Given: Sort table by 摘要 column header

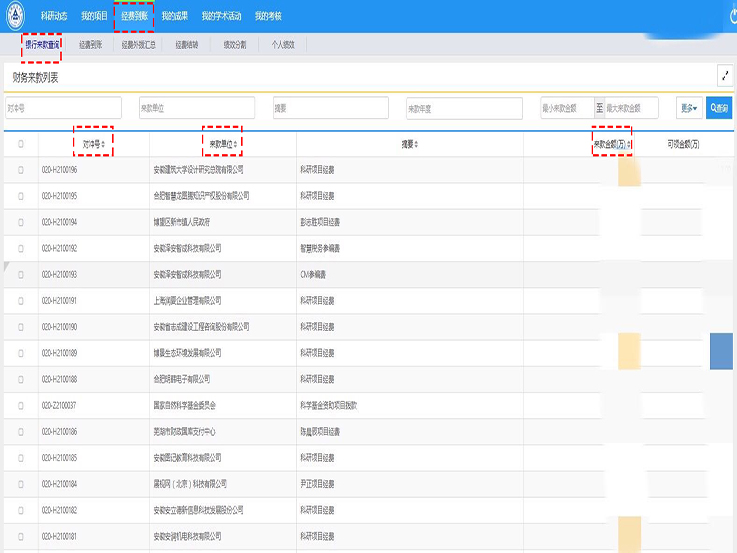Looking at the screenshot, I should [x=409, y=144].
